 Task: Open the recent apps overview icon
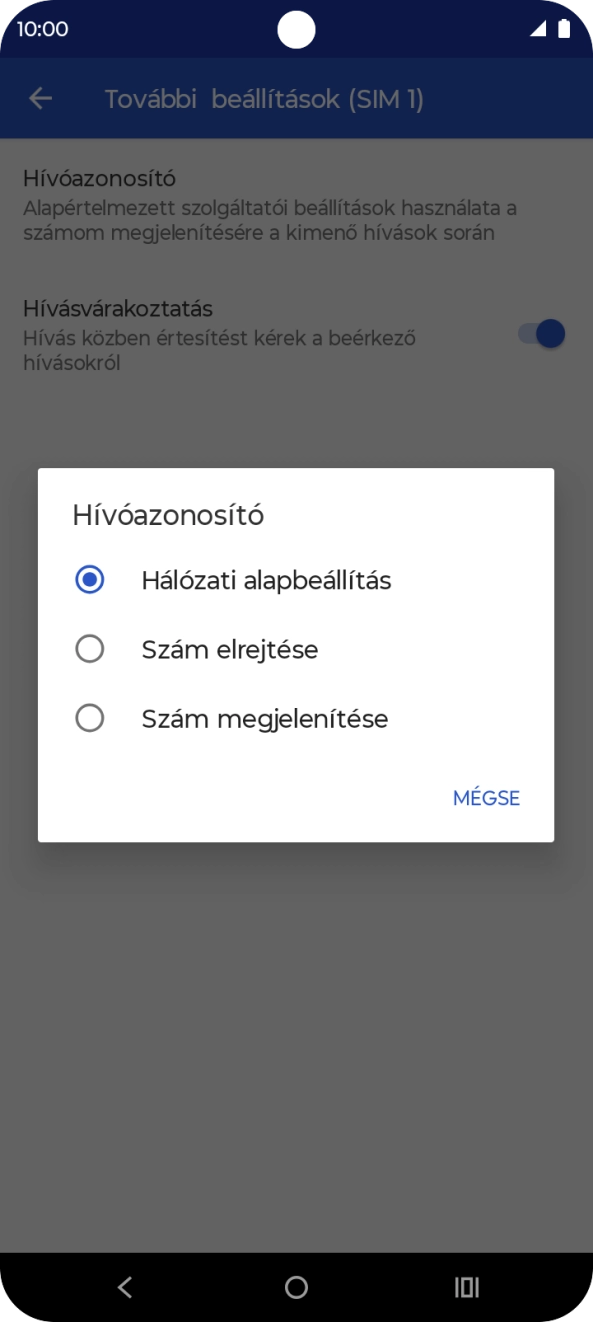tap(466, 1287)
